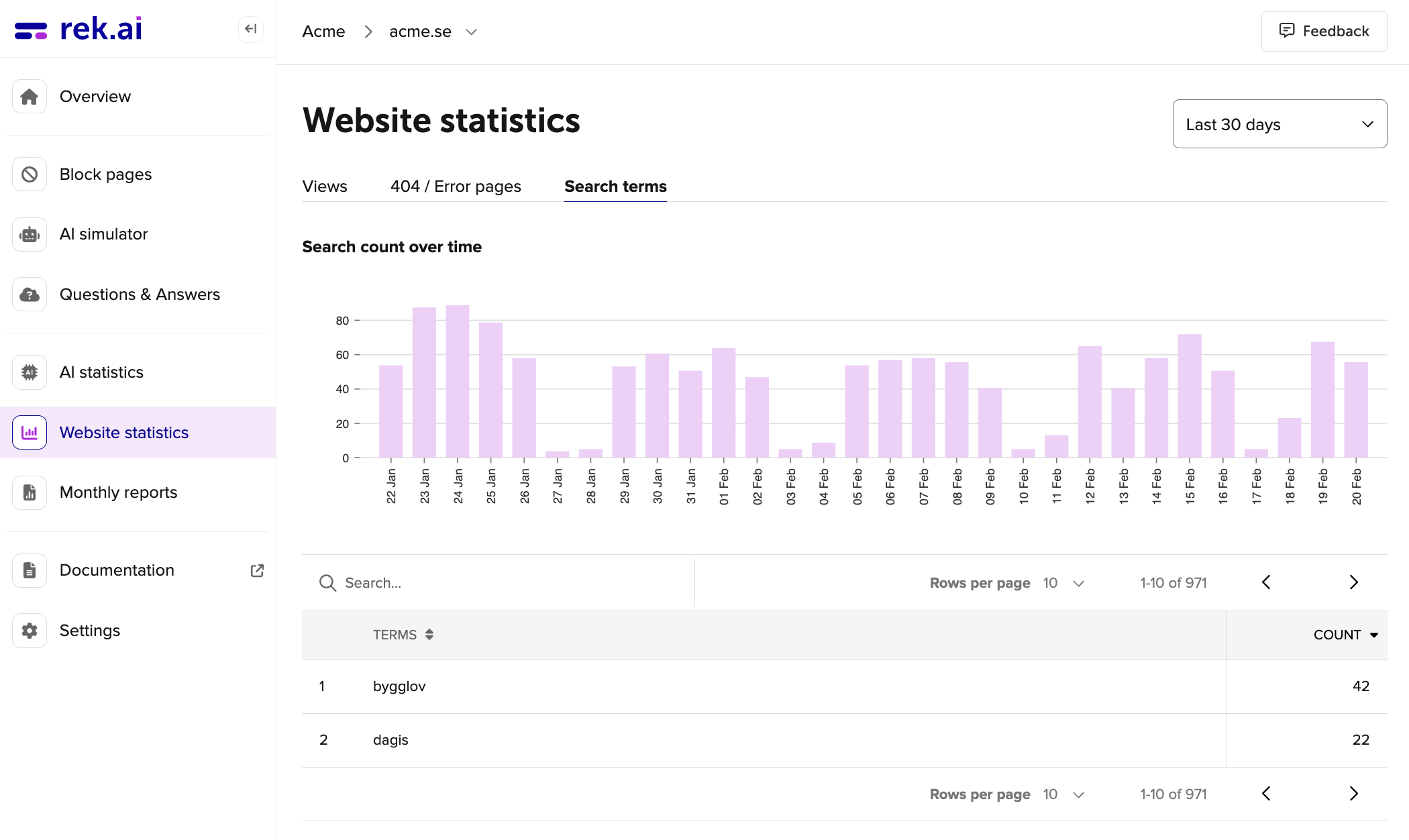
Task: Click the 24 Jan bar in chart
Action: pos(458,381)
